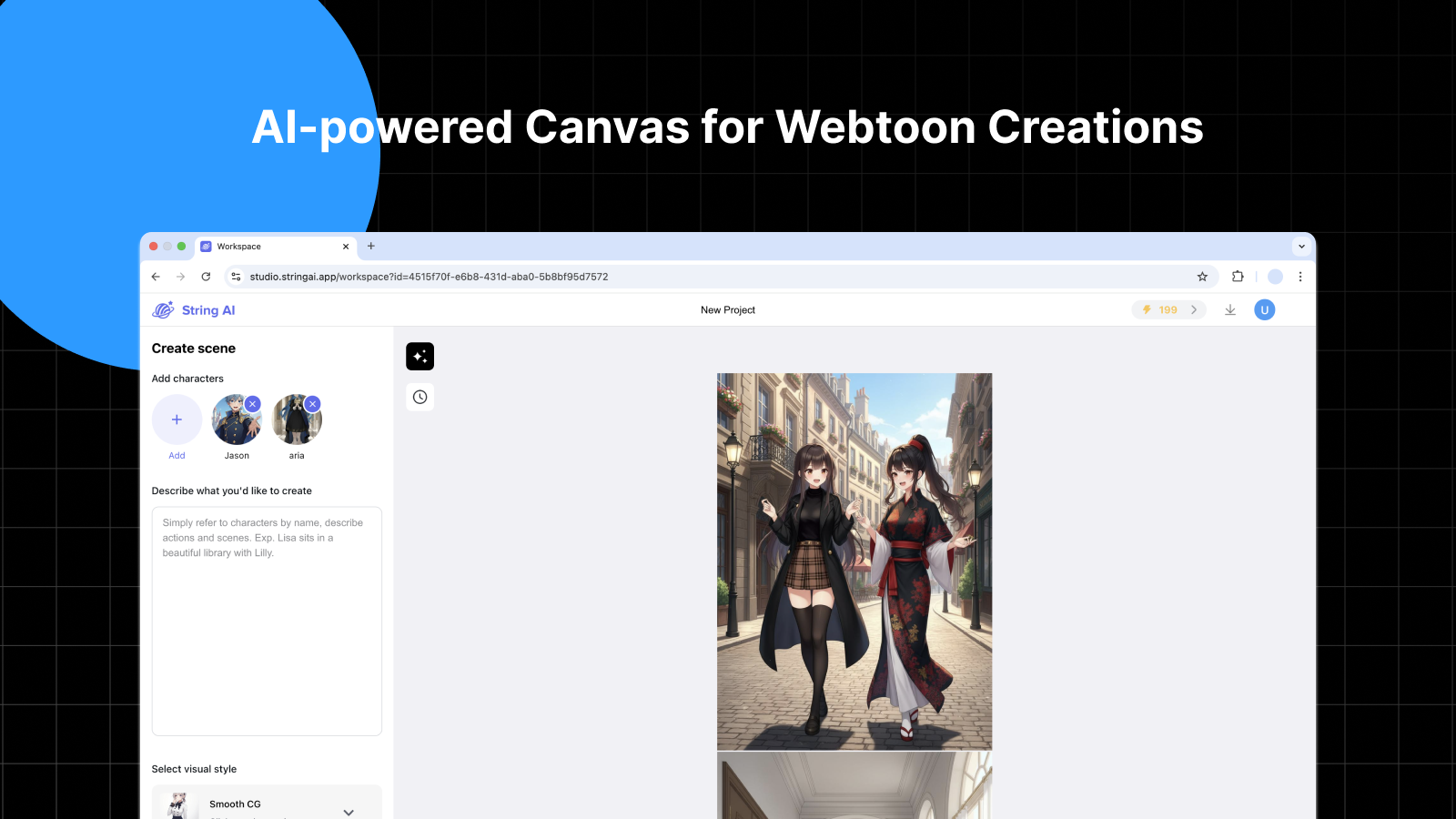Click the AI sparkle generate icon

420,357
